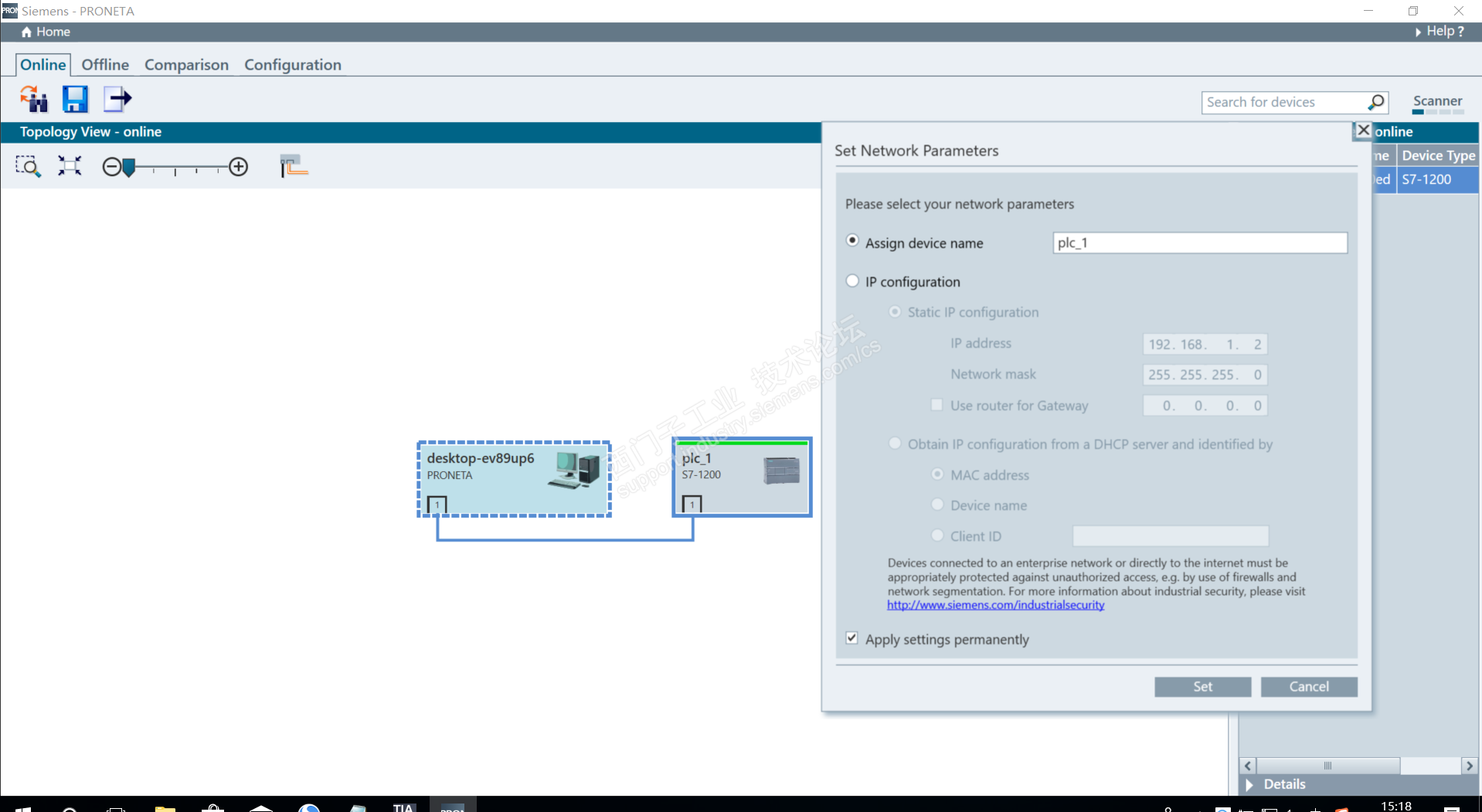This screenshot has height=812, width=1482.
Task: Select the MAC address identification option
Action: coord(937,474)
